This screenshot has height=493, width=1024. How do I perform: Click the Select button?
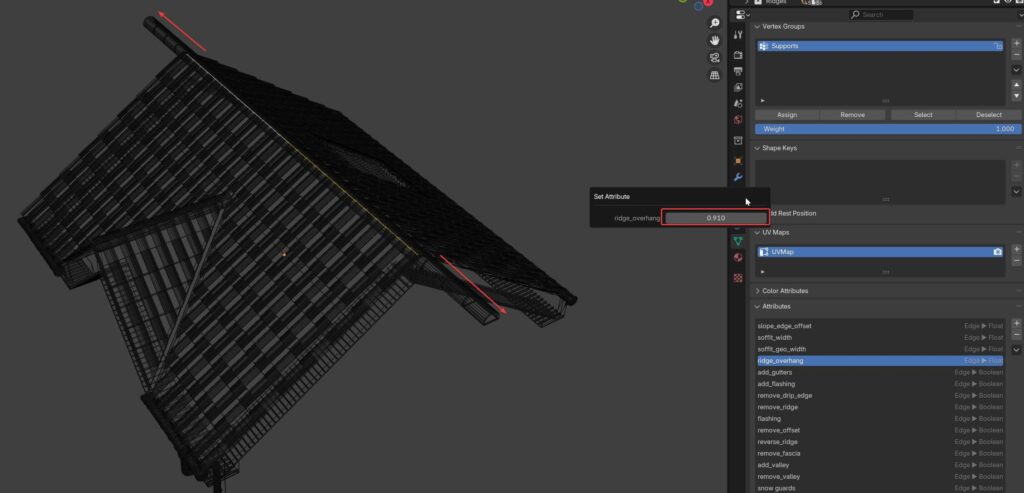tap(923, 115)
